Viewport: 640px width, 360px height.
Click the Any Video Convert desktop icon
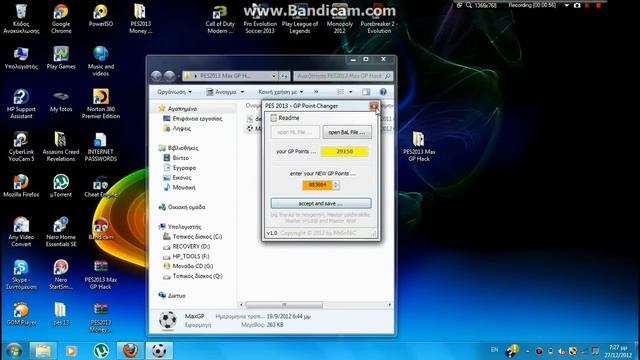point(21,232)
